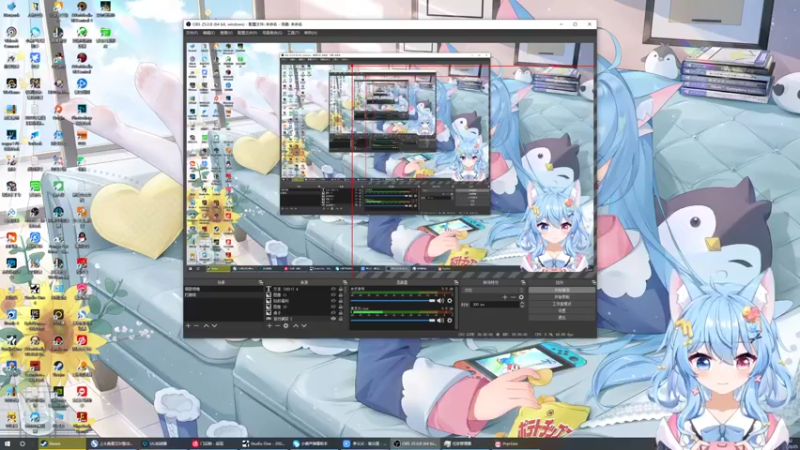Click the Start Streaming button in Controls
Viewport: 800px width, 450px height.
(561, 290)
